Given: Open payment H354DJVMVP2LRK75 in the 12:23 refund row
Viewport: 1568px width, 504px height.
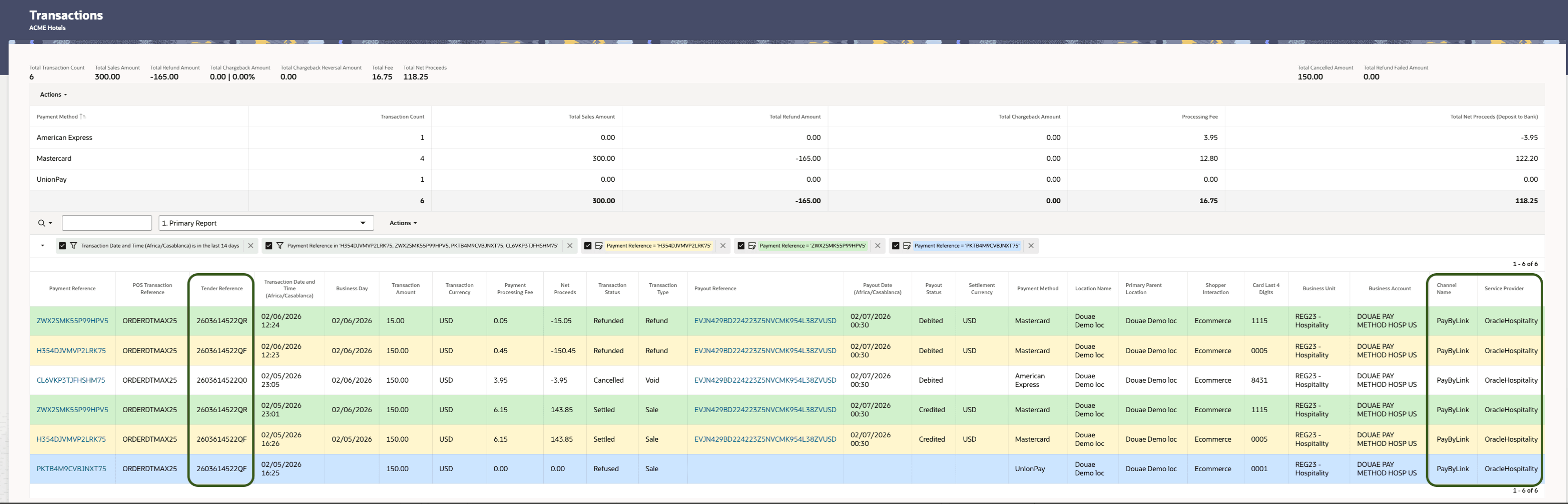Looking at the screenshot, I should (x=71, y=351).
